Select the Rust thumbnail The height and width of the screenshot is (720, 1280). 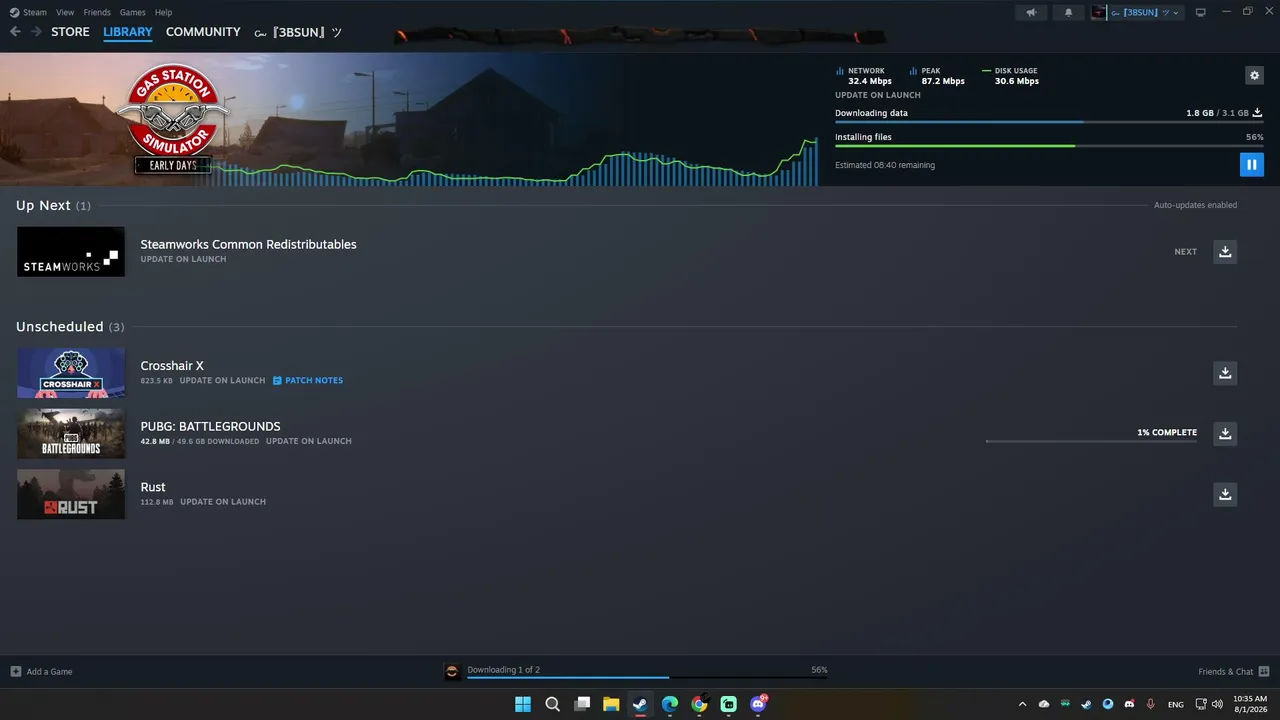[71, 494]
